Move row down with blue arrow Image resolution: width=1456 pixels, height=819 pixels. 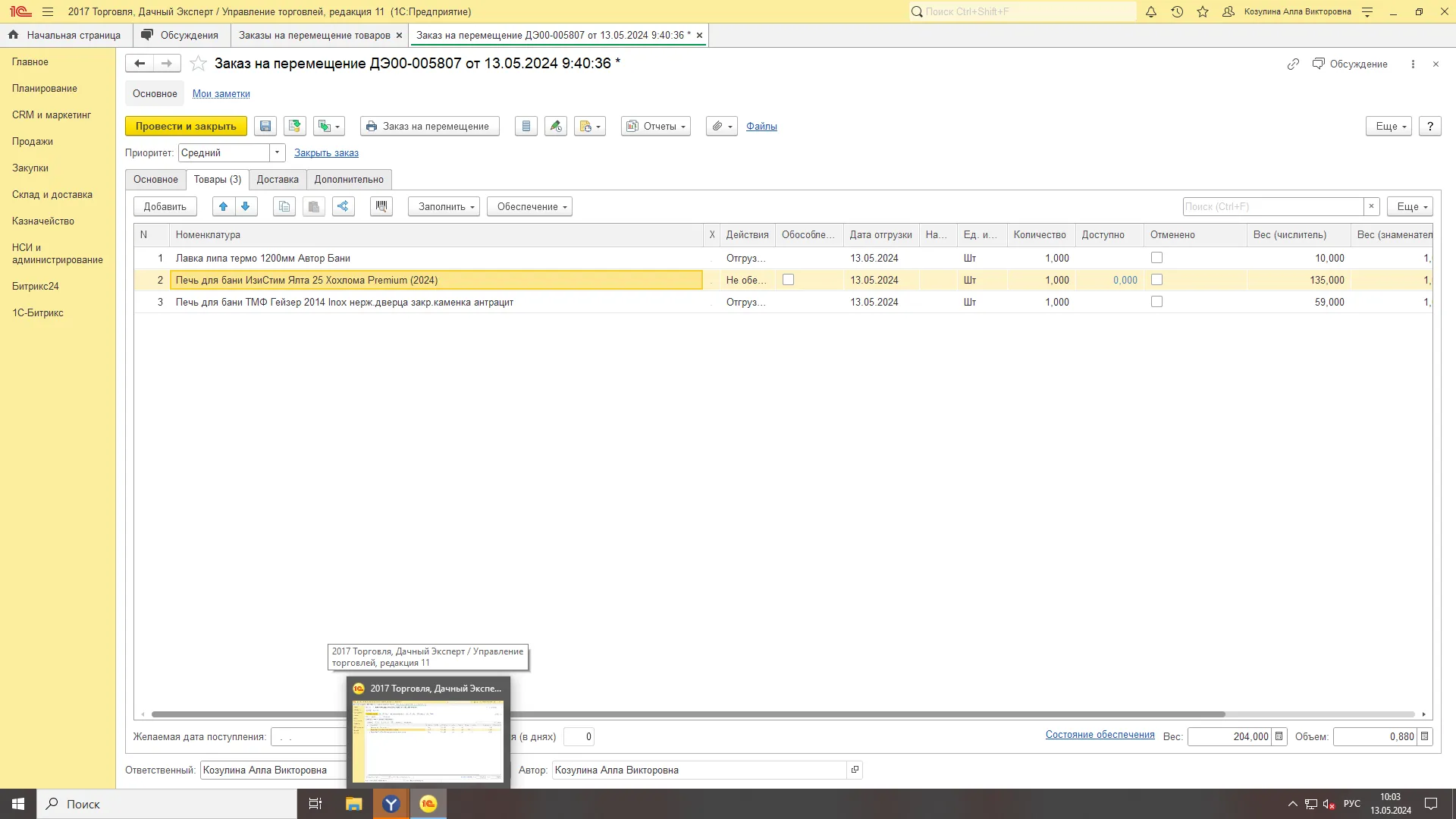coord(246,206)
